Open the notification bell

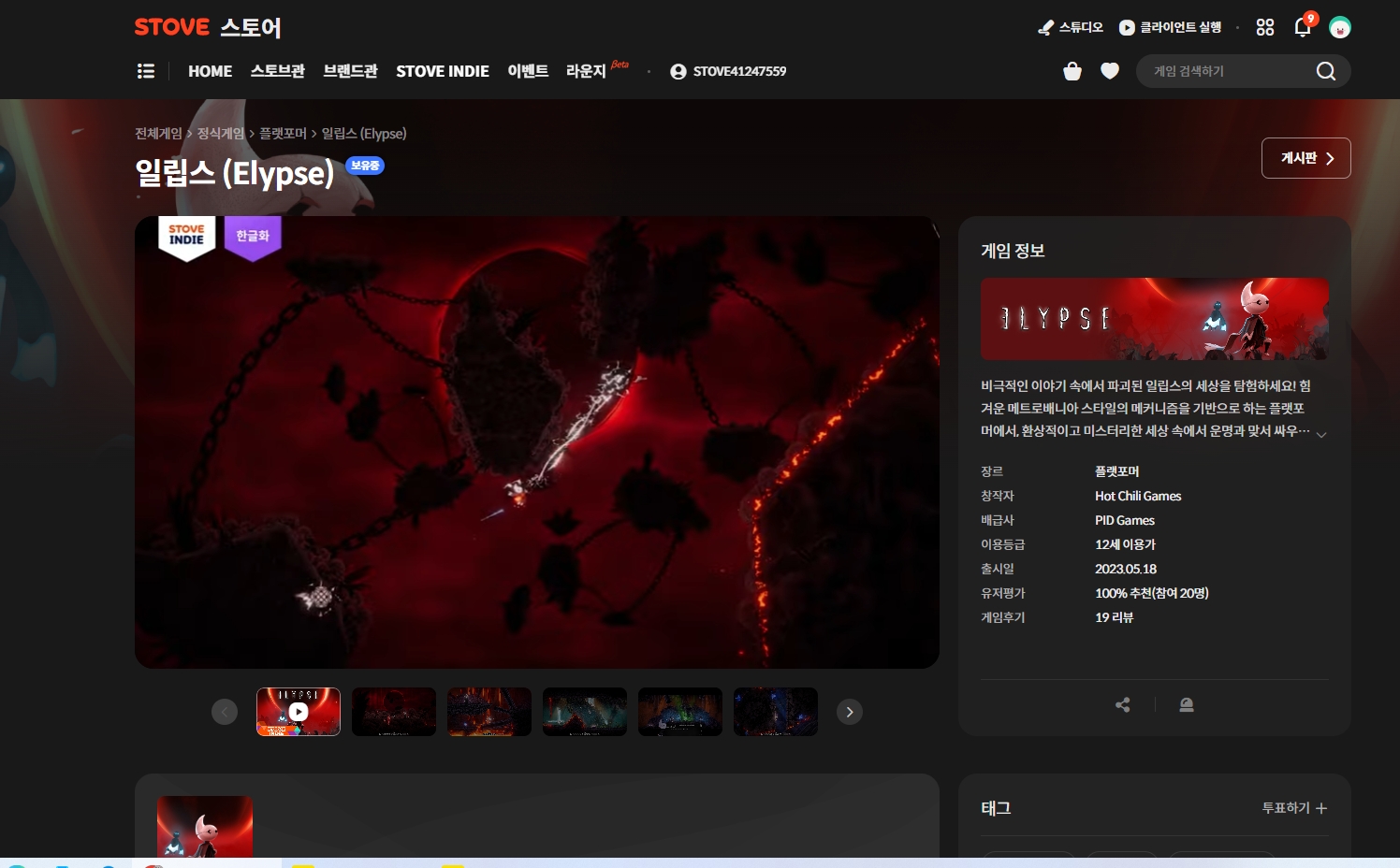click(x=1303, y=27)
